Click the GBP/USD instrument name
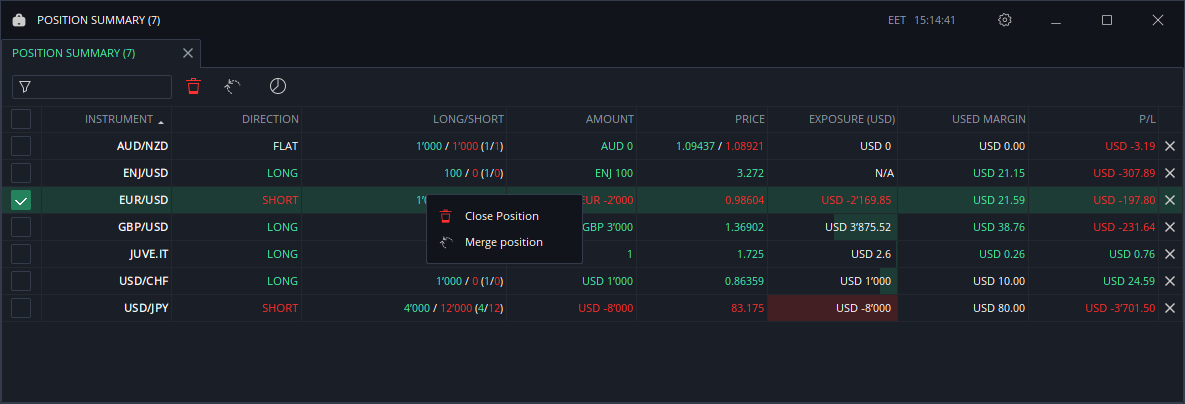 coord(143,227)
